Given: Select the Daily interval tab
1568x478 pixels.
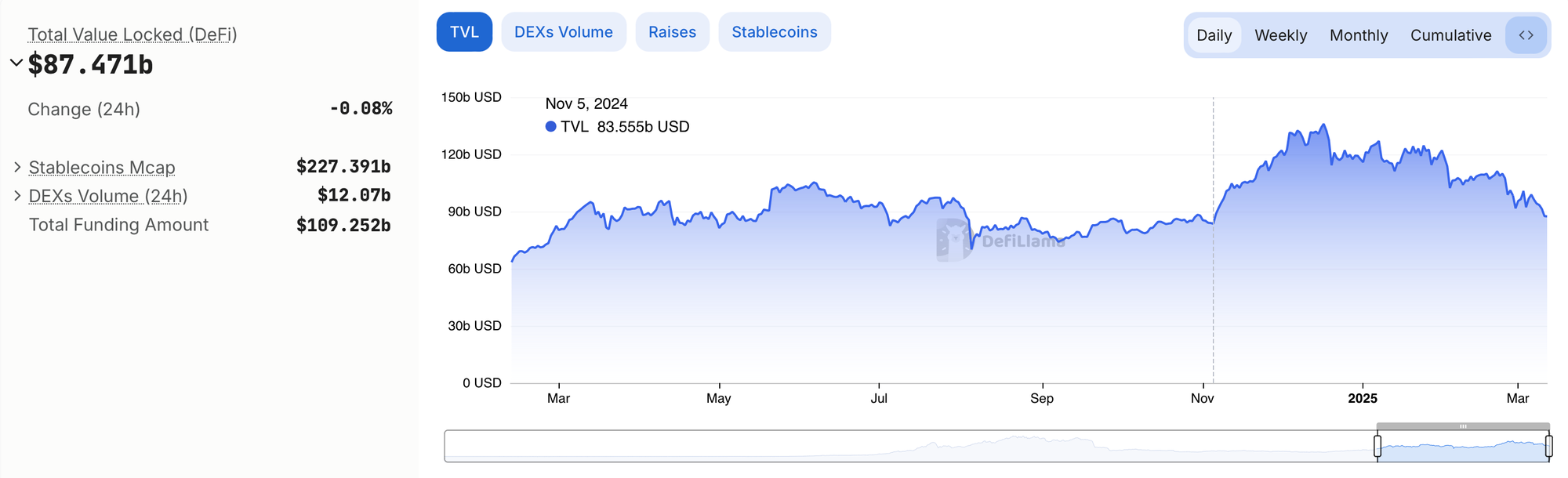Looking at the screenshot, I should pyautogui.click(x=1214, y=35).
